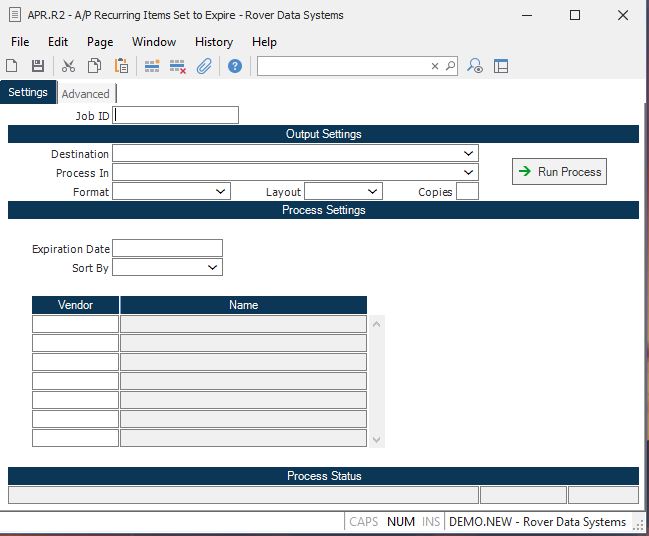Click the Cut scissors icon
Viewport: 649px width, 536px height.
click(68, 66)
